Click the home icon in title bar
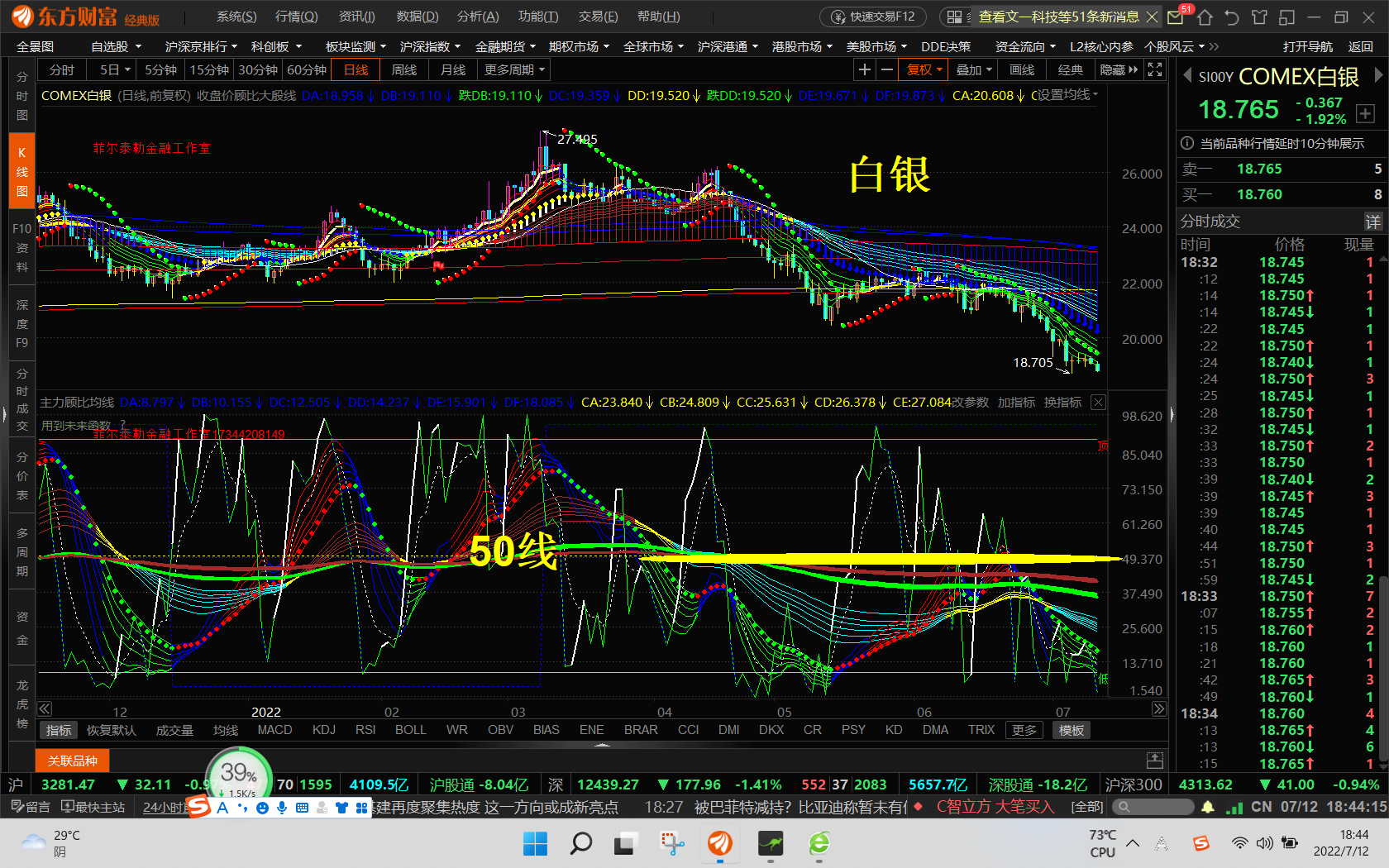Image resolution: width=1389 pixels, height=868 pixels. tap(1205, 17)
